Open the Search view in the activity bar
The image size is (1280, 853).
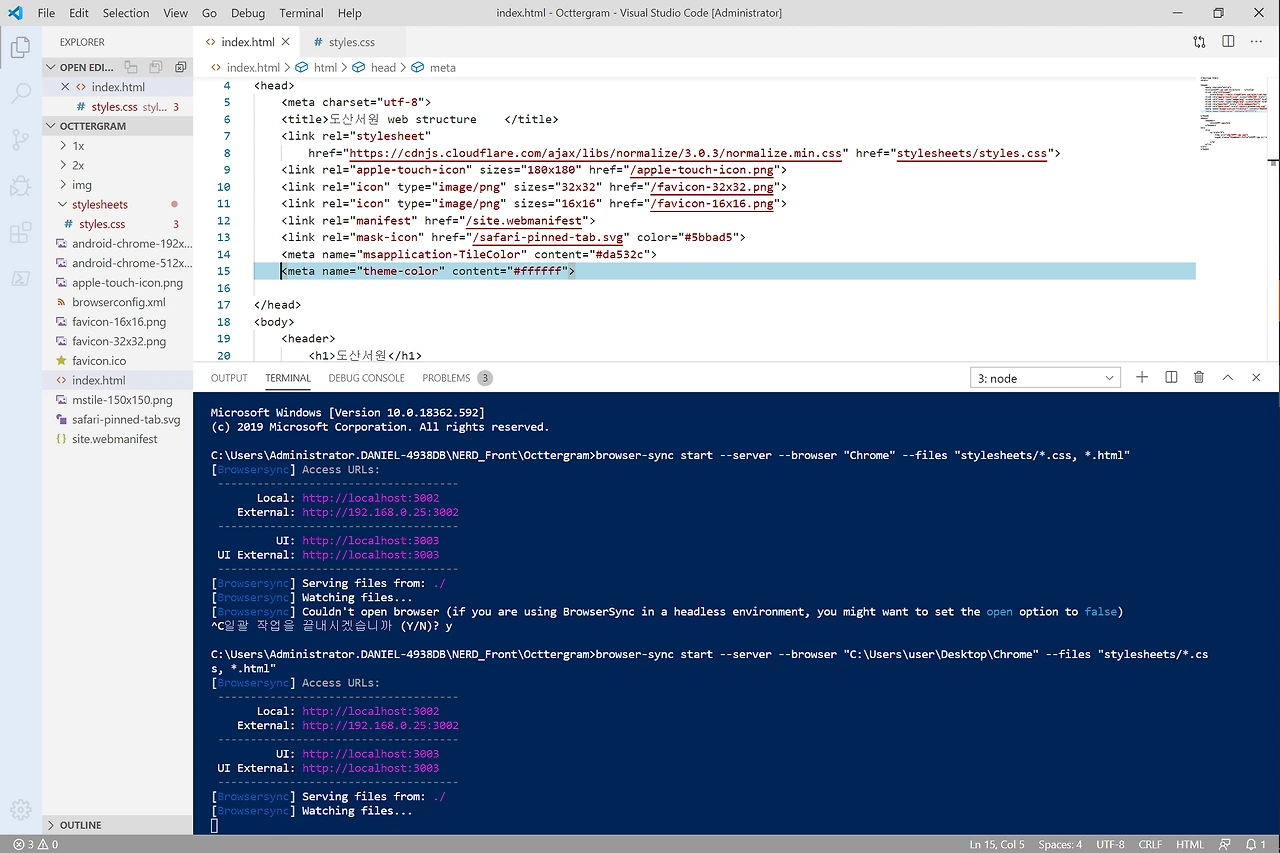tap(20, 94)
